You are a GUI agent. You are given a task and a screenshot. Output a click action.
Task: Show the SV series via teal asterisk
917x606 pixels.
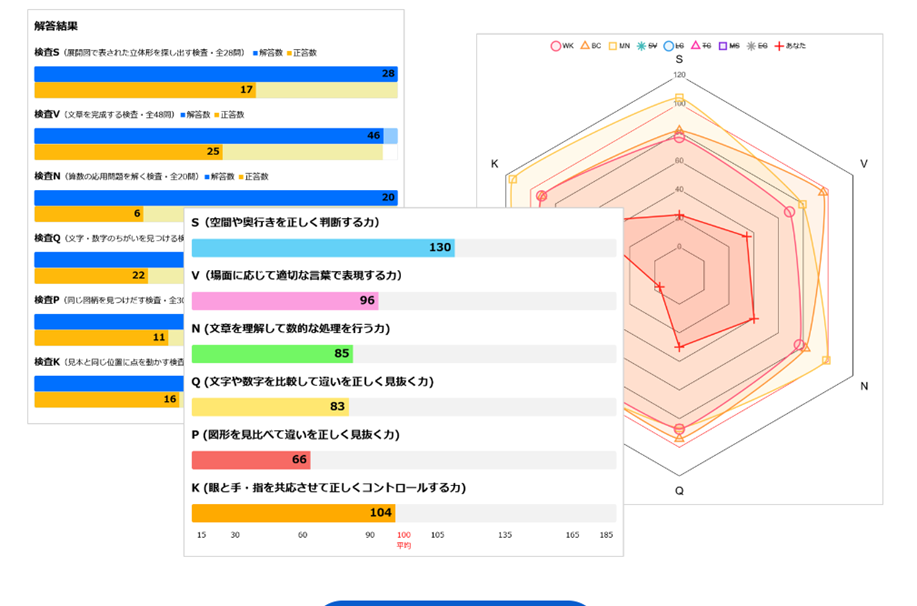click(645, 46)
